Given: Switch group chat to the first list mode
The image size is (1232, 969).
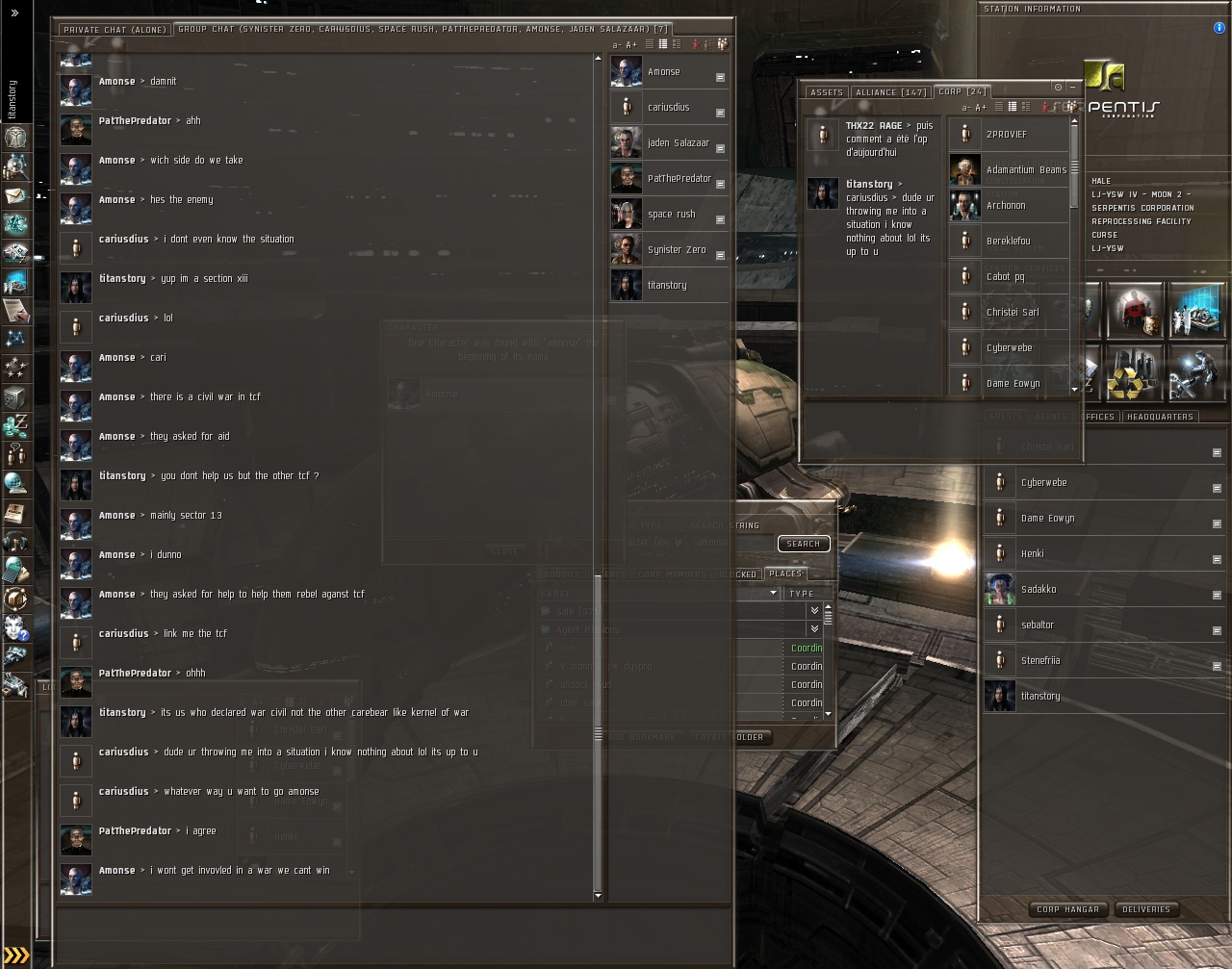Looking at the screenshot, I should click(x=650, y=44).
